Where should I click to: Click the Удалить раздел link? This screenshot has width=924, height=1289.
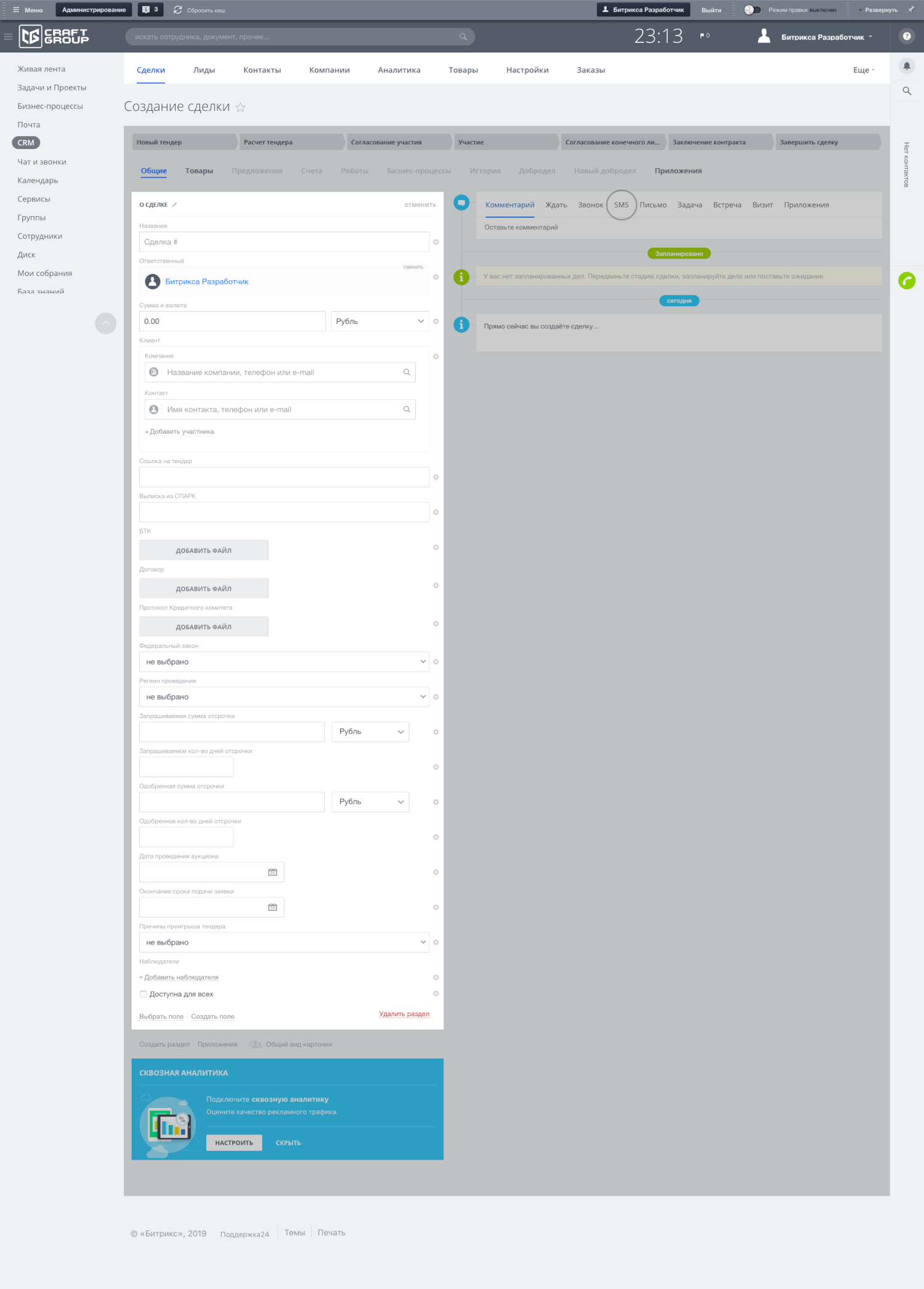click(404, 1014)
